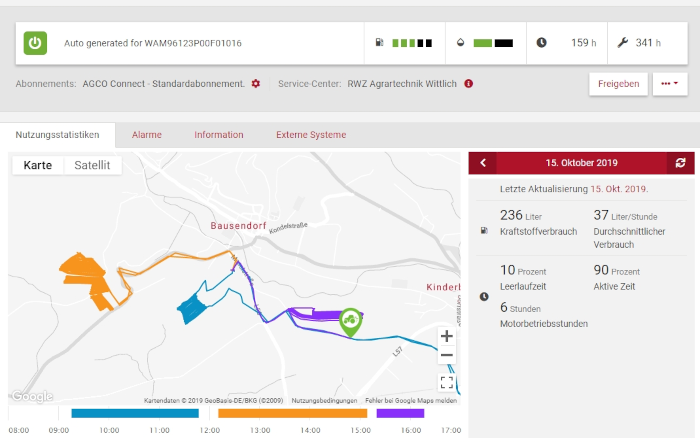Toggle fullscreen map view
Image resolution: width=700 pixels, height=442 pixels.
447,382
